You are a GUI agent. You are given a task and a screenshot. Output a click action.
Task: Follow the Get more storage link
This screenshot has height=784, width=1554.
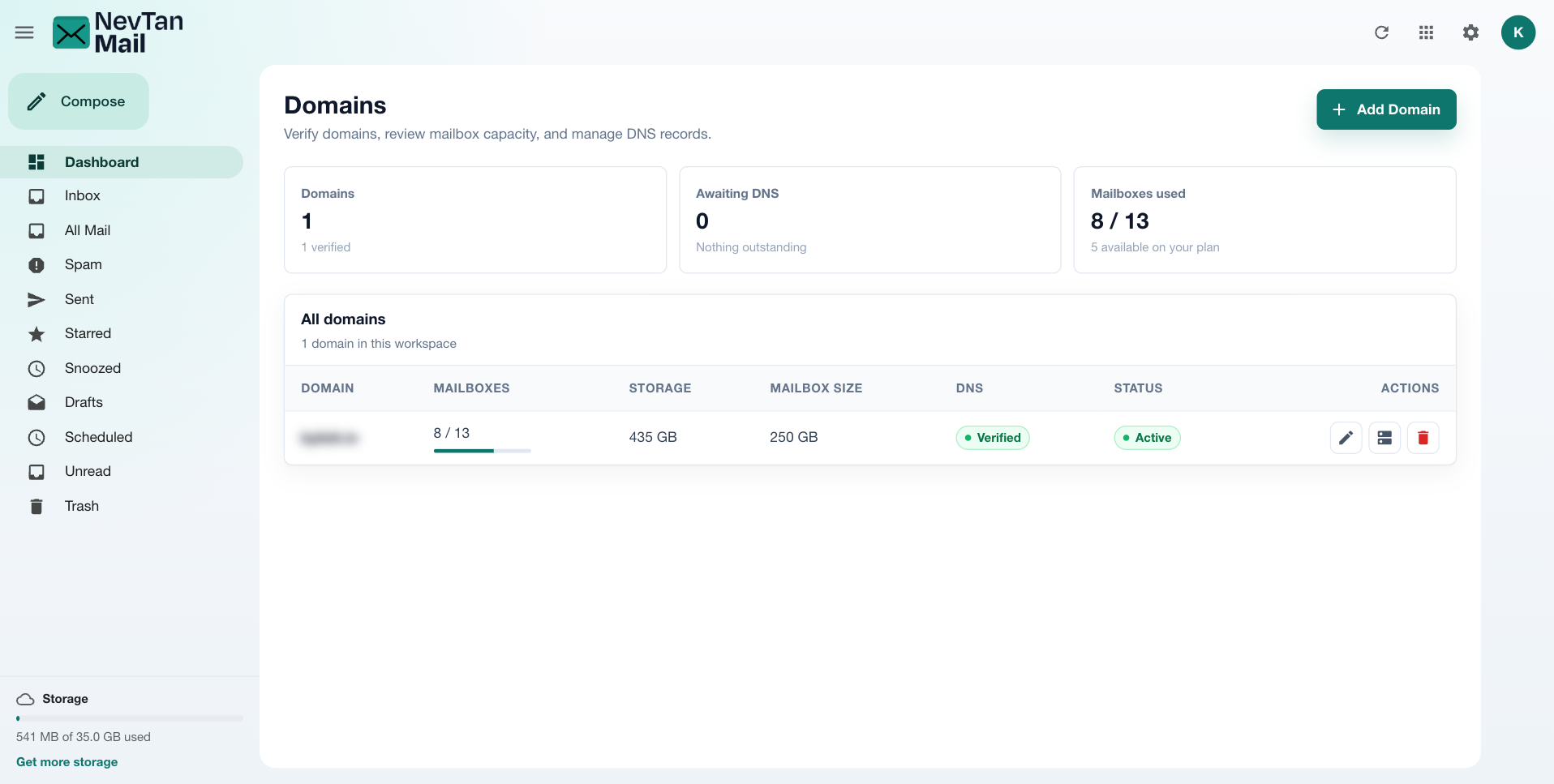pyautogui.click(x=67, y=762)
